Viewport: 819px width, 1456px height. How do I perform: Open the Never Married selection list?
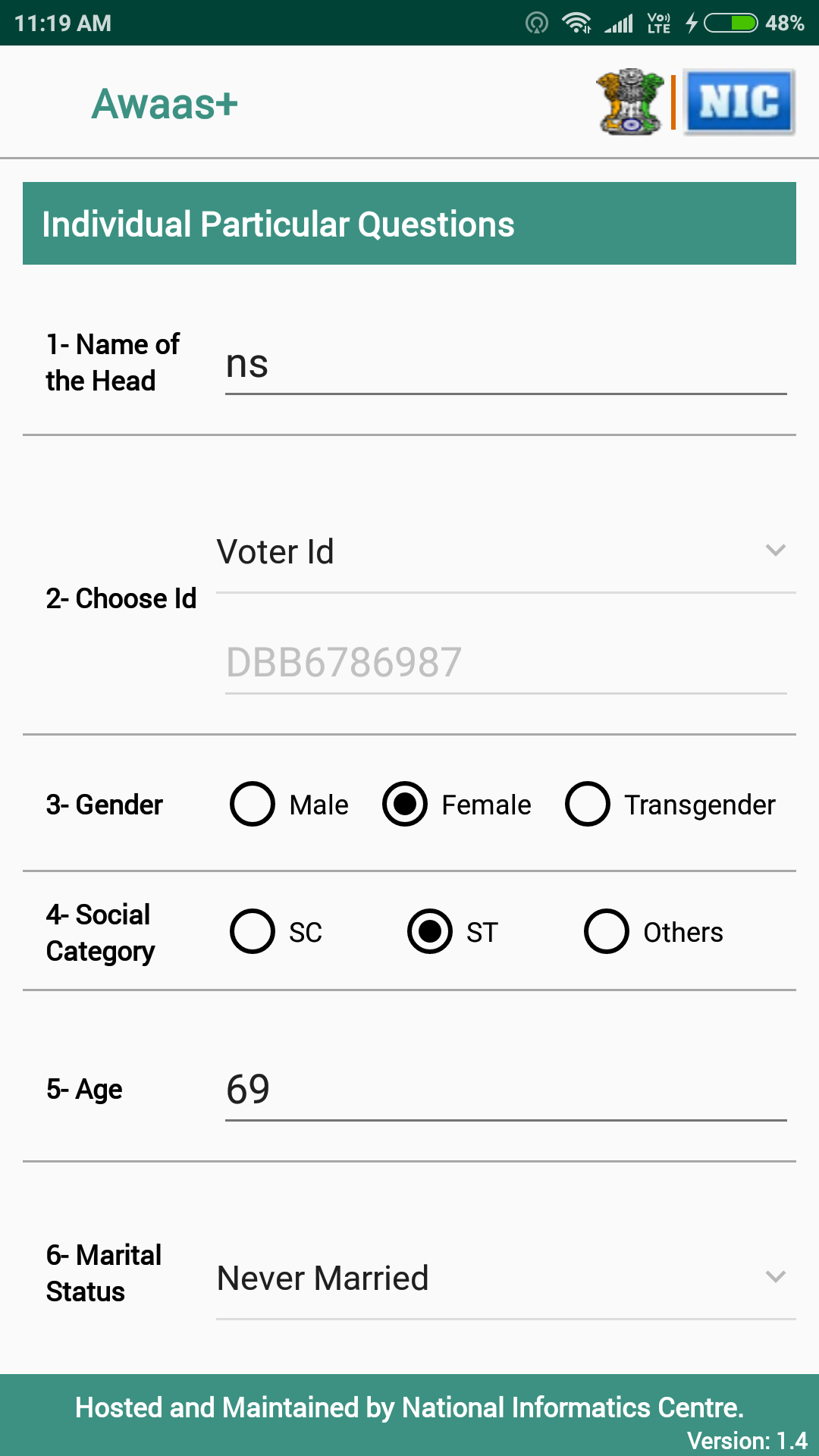point(485,1279)
